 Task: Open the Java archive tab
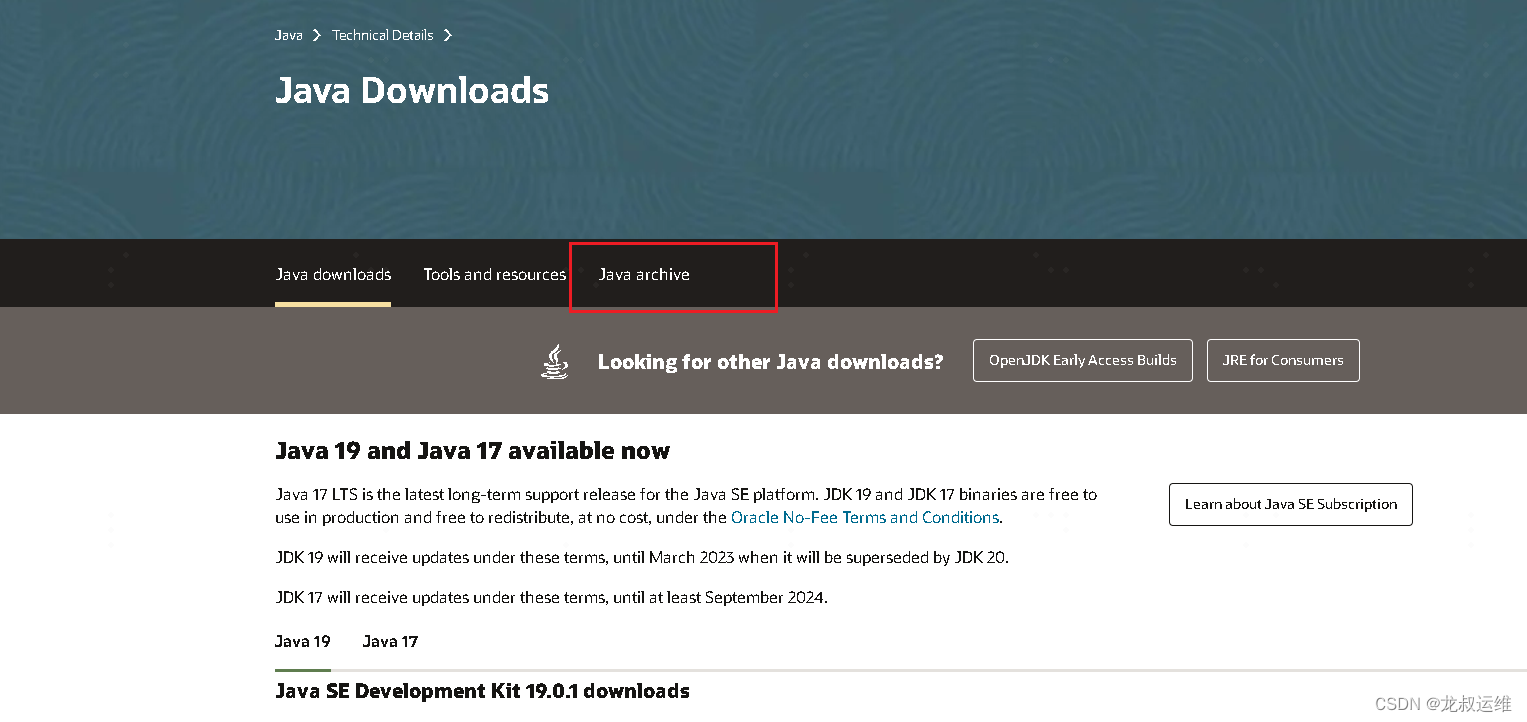tap(644, 274)
